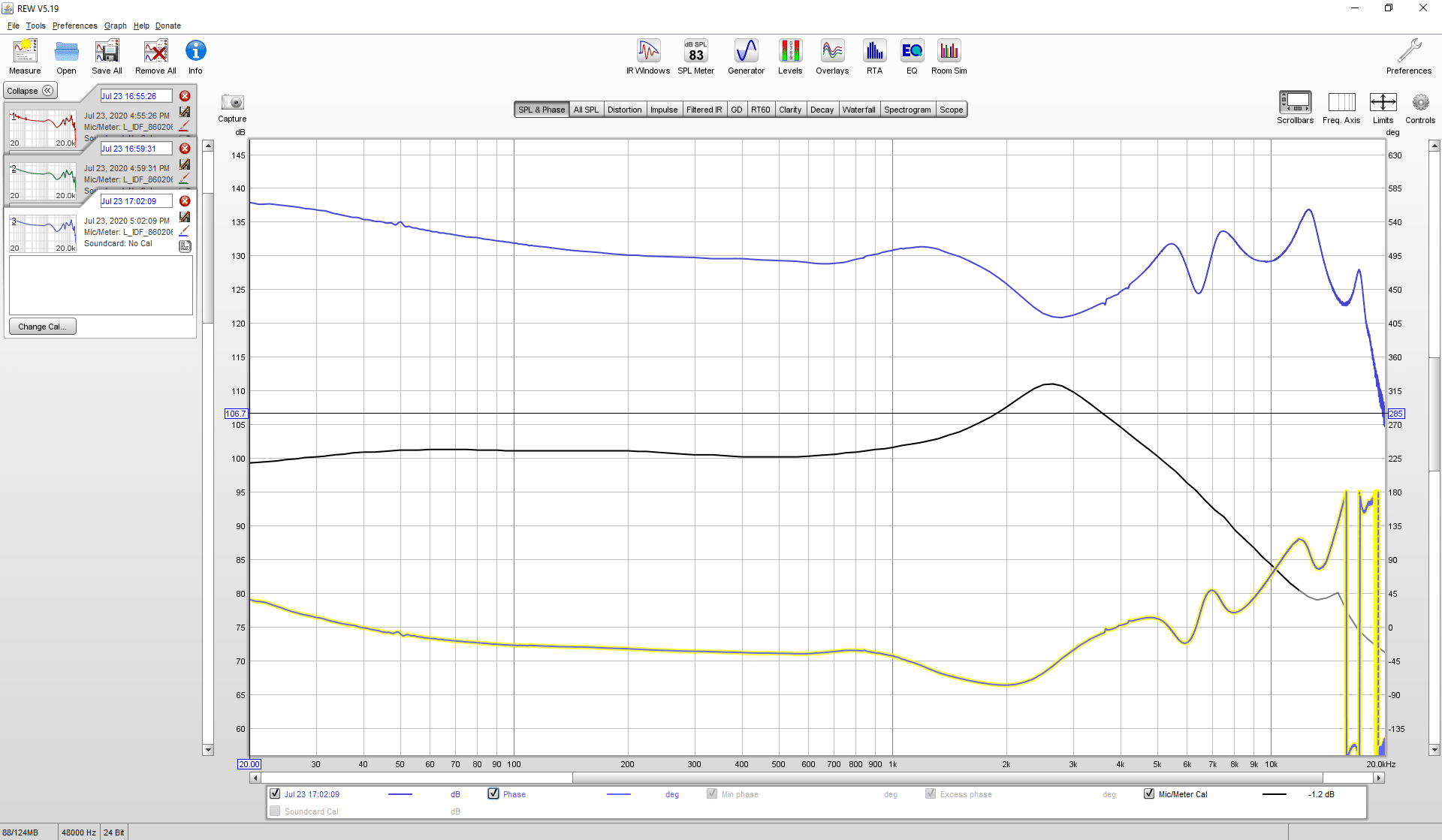Switch to the Impulse tab
Viewport: 1442px width, 840px height.
coord(664,110)
